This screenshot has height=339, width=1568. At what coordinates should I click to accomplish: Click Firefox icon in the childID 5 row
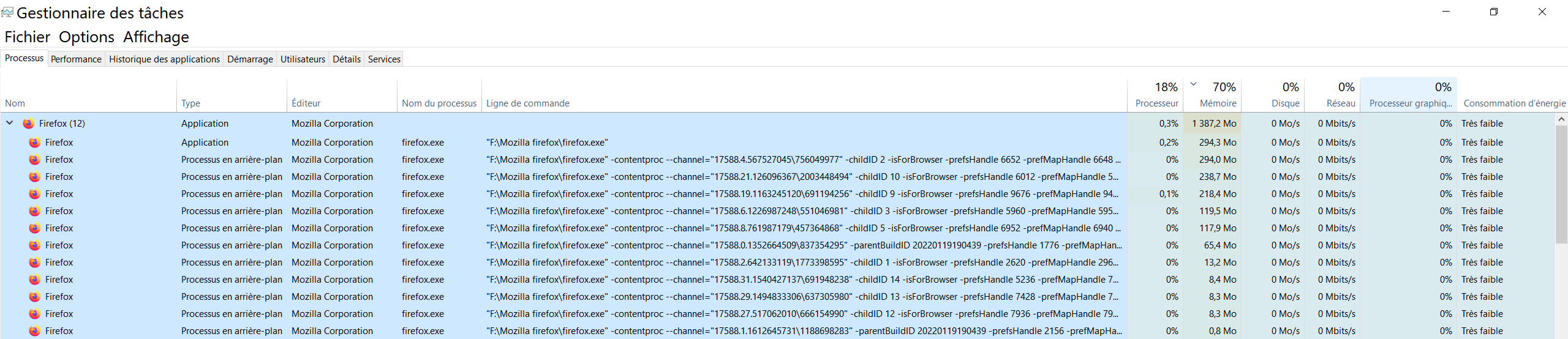(35, 228)
